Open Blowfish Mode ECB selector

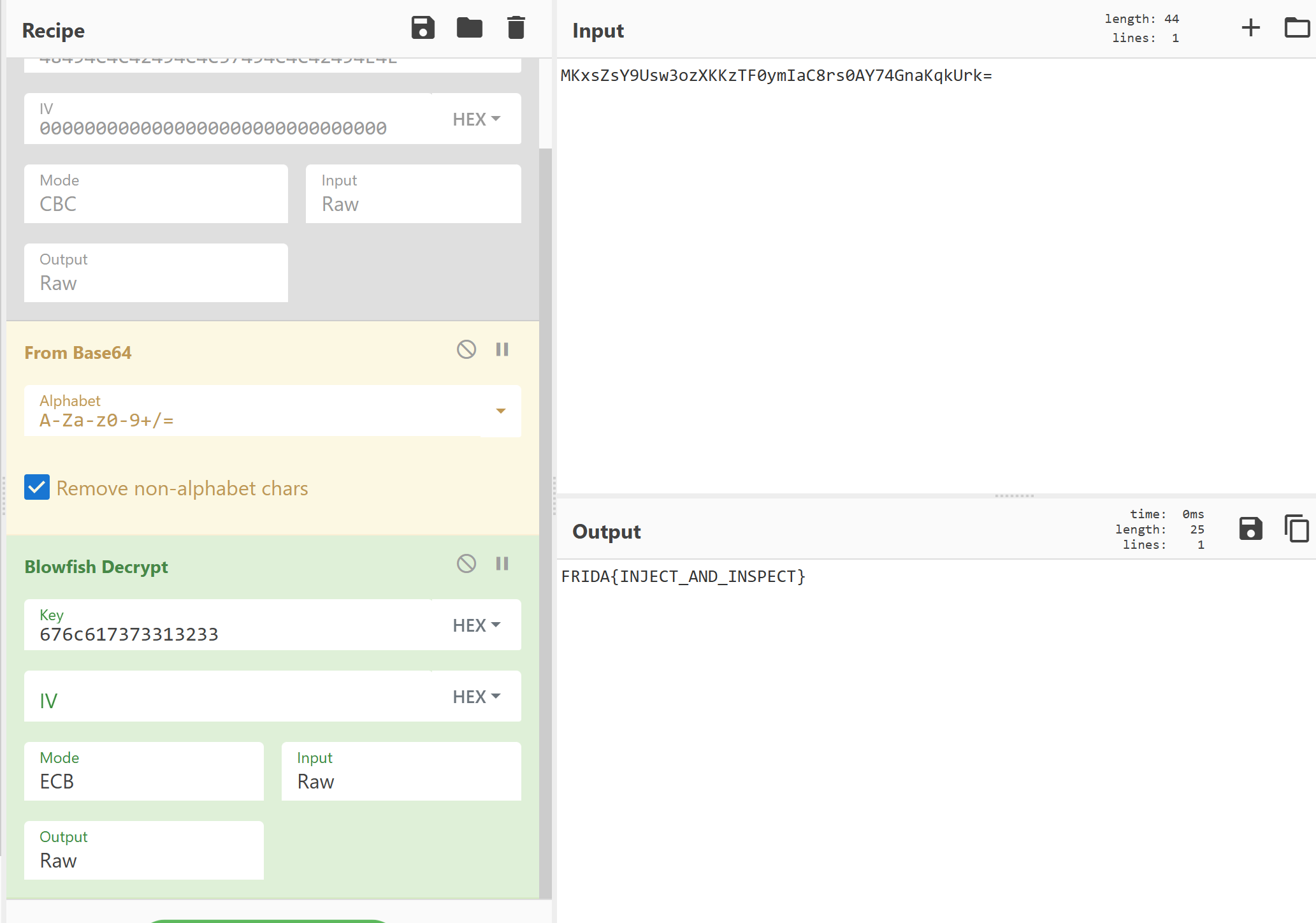coord(143,771)
